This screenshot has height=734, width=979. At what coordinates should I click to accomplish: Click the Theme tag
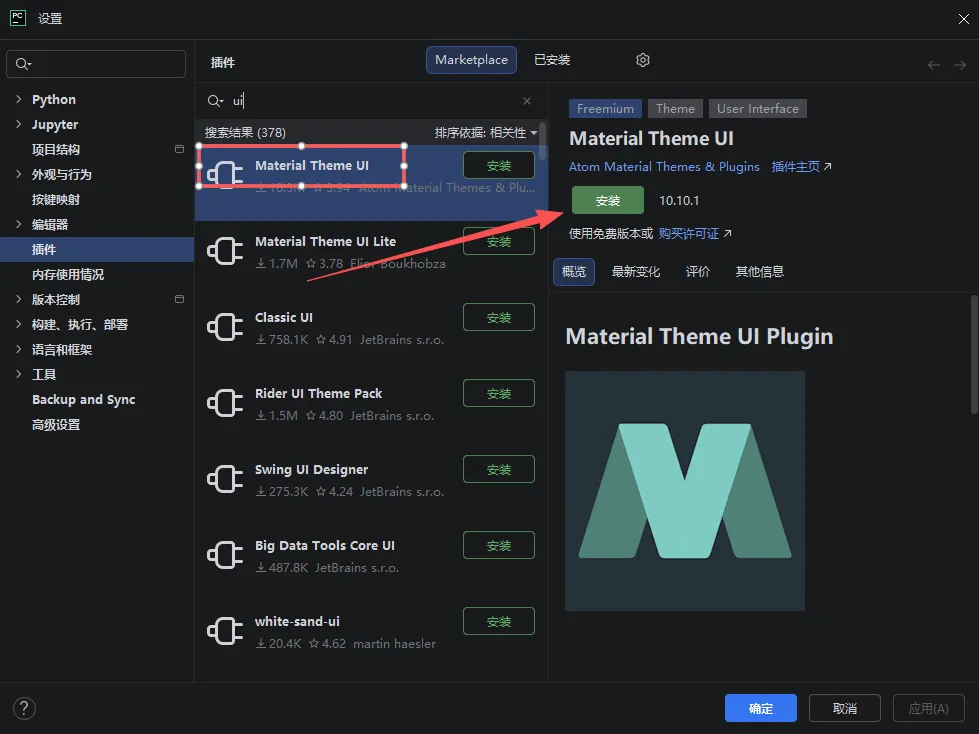tap(675, 109)
